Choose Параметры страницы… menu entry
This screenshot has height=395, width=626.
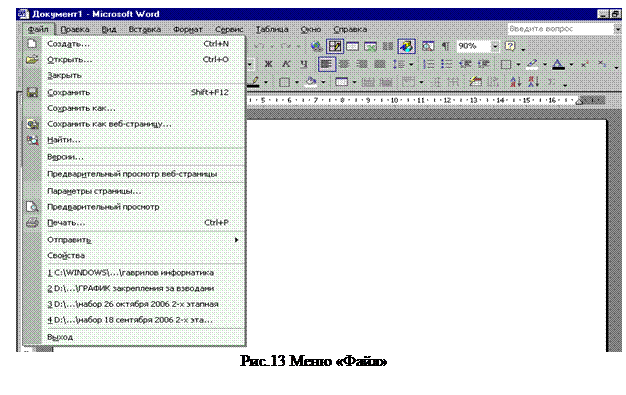[135, 191]
